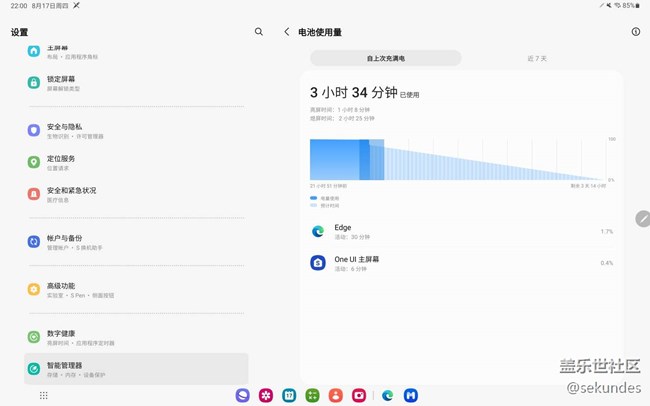Open Edge battery usage details

click(460, 232)
